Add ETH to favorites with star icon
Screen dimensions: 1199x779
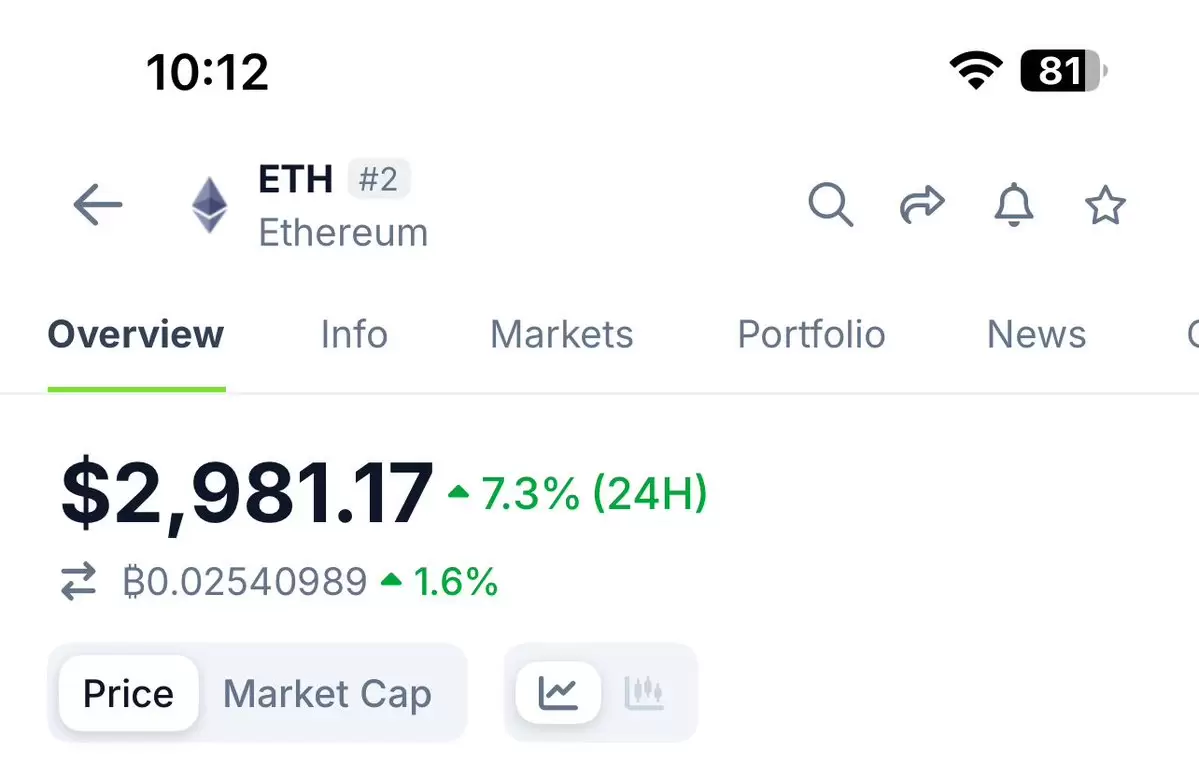[x=1105, y=205]
